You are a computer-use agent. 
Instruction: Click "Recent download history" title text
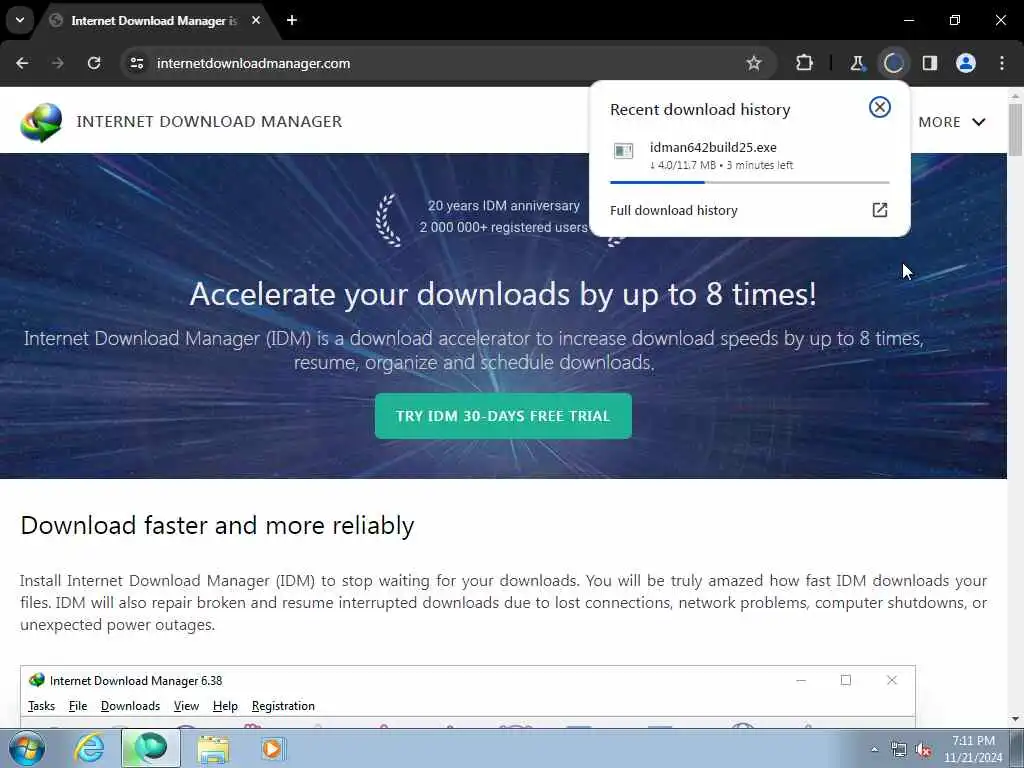coord(700,110)
